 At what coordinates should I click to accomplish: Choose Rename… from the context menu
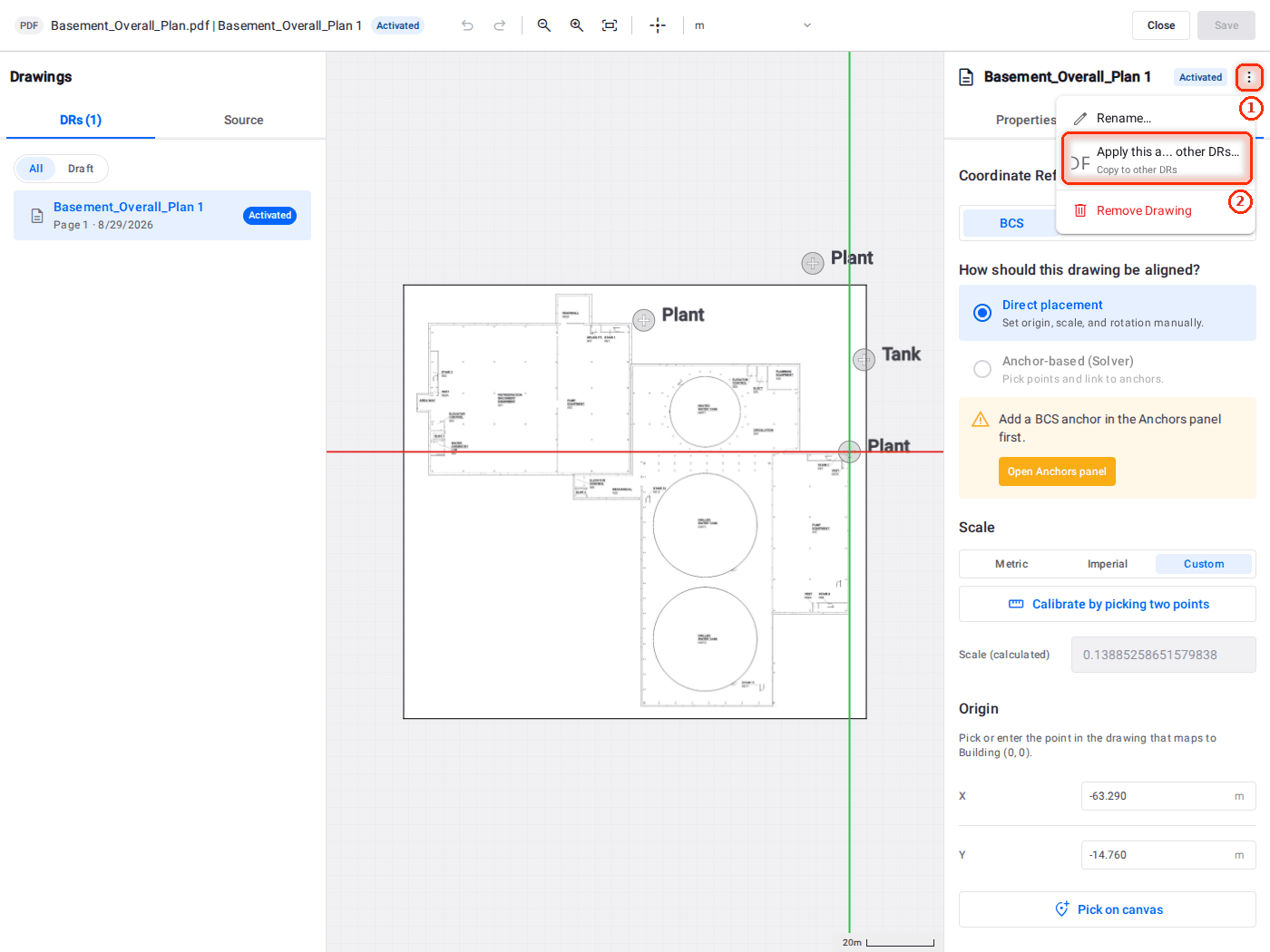click(1155, 118)
